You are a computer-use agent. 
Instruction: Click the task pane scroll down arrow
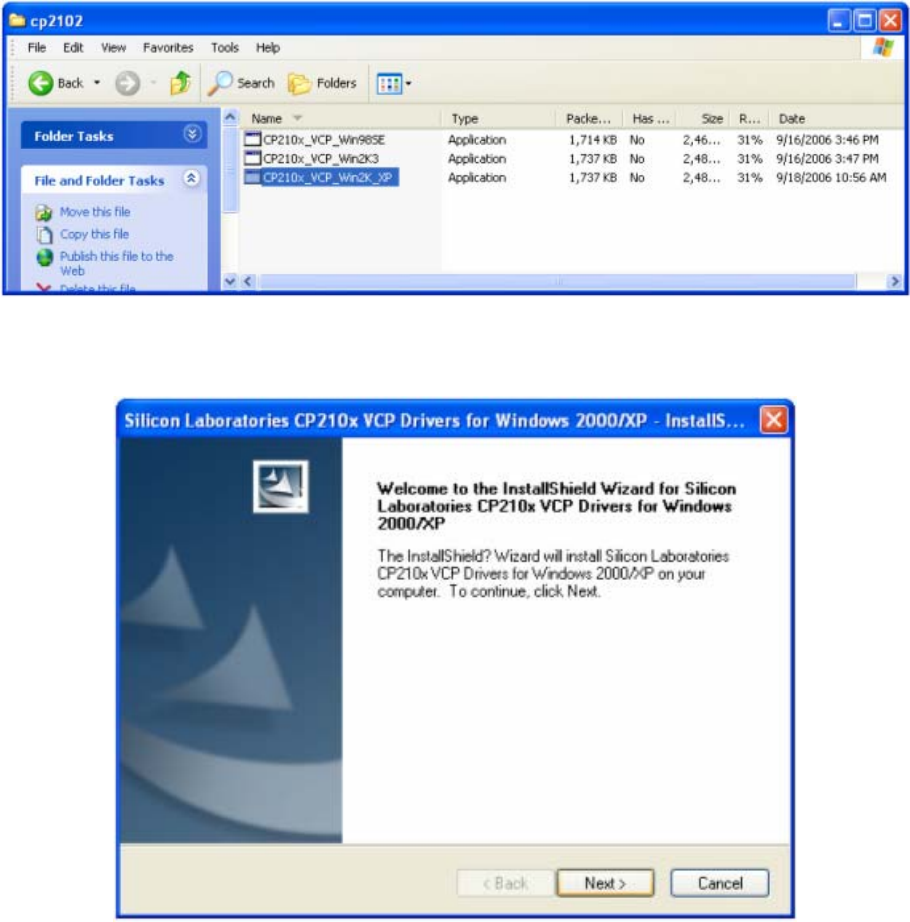coord(230,282)
